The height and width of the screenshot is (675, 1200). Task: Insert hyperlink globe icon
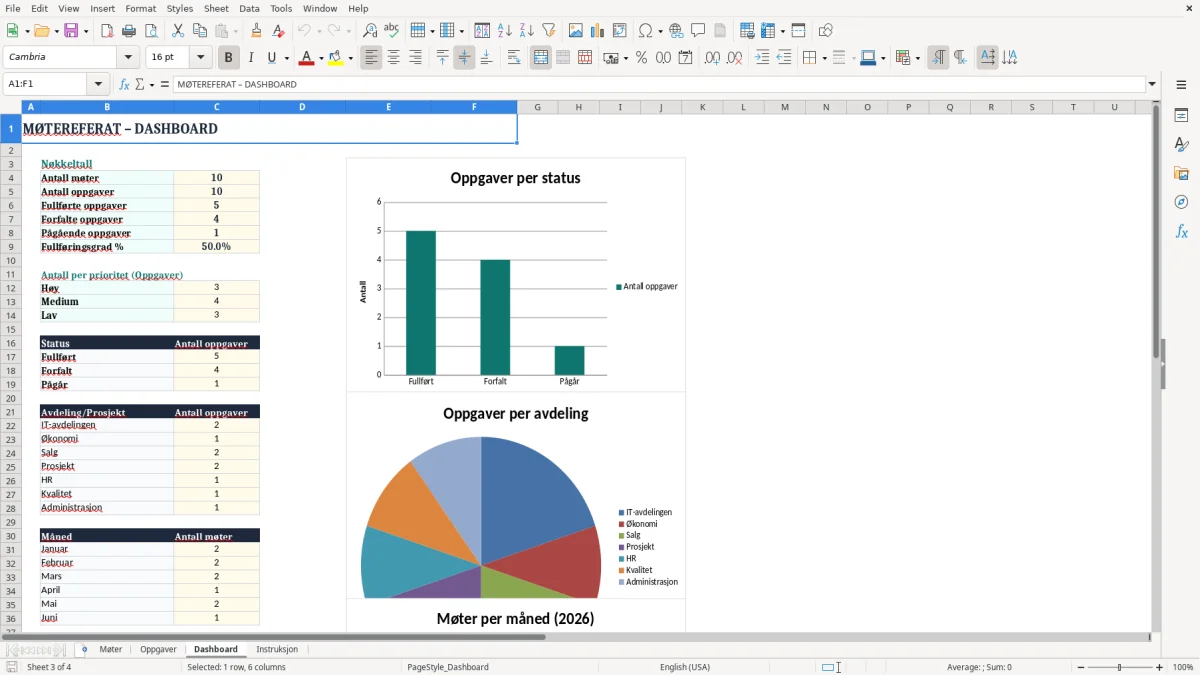click(677, 31)
